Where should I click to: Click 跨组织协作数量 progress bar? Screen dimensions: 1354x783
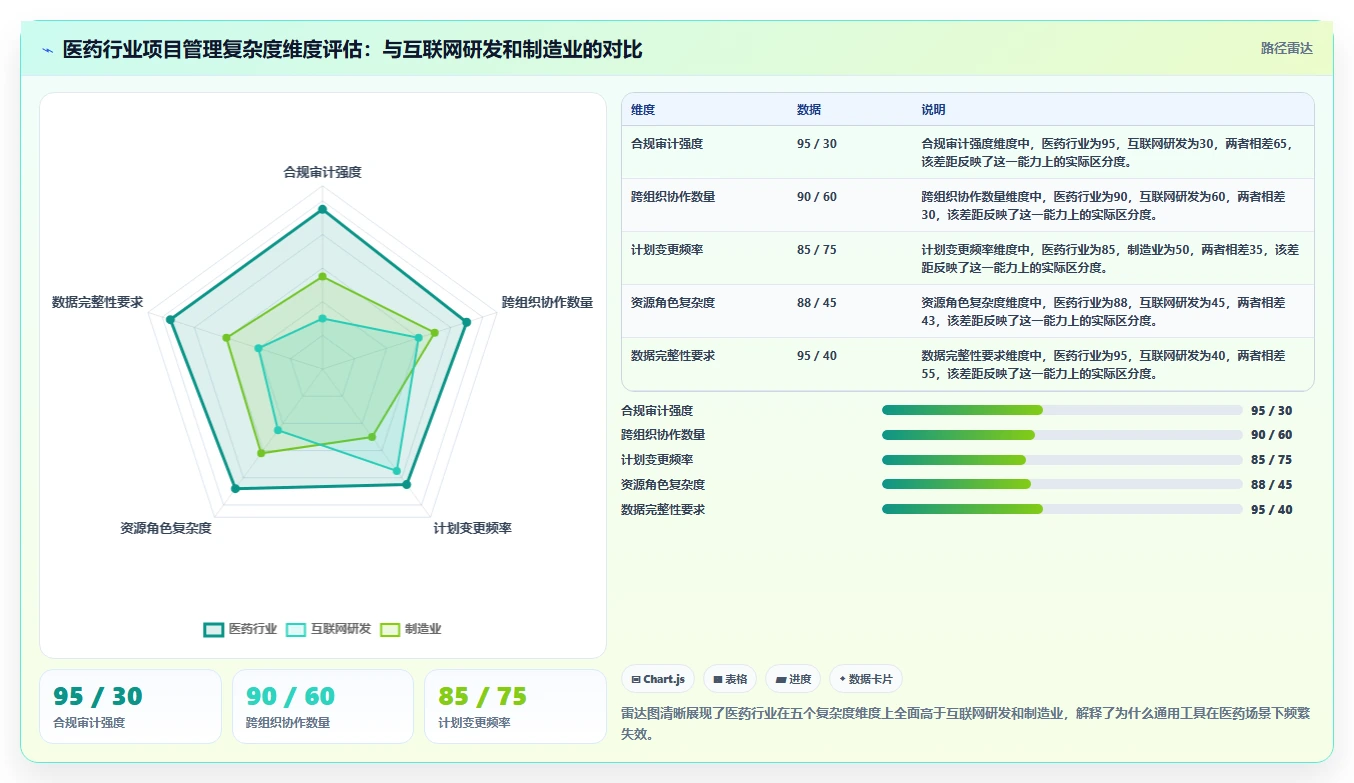[1062, 435]
